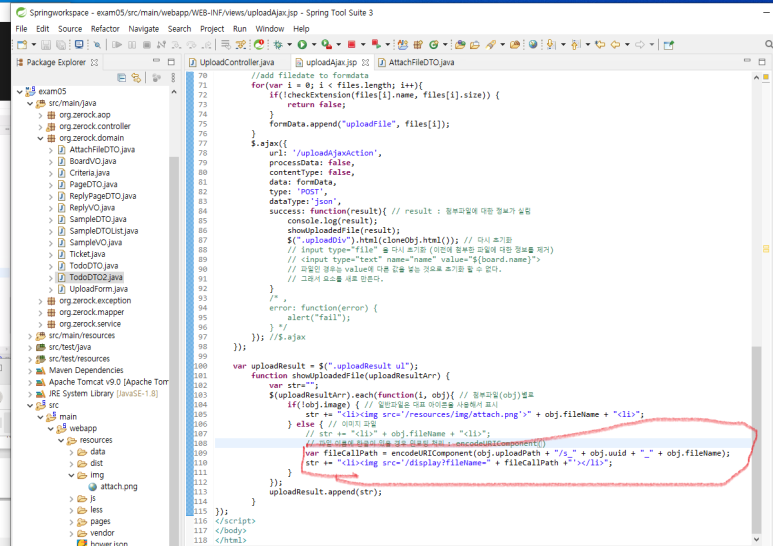The height and width of the screenshot is (546, 773).
Task: Close the Package Explorer view
Action: click(94, 62)
